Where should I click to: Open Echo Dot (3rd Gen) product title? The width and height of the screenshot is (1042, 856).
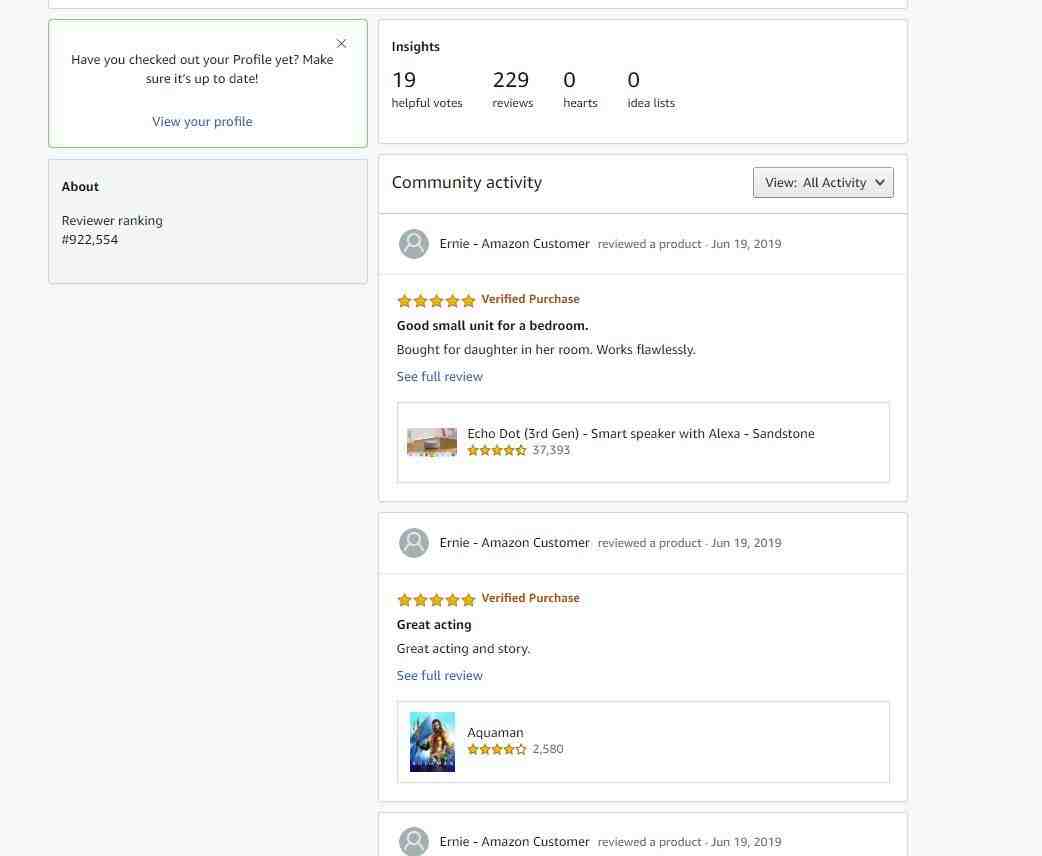coord(641,433)
